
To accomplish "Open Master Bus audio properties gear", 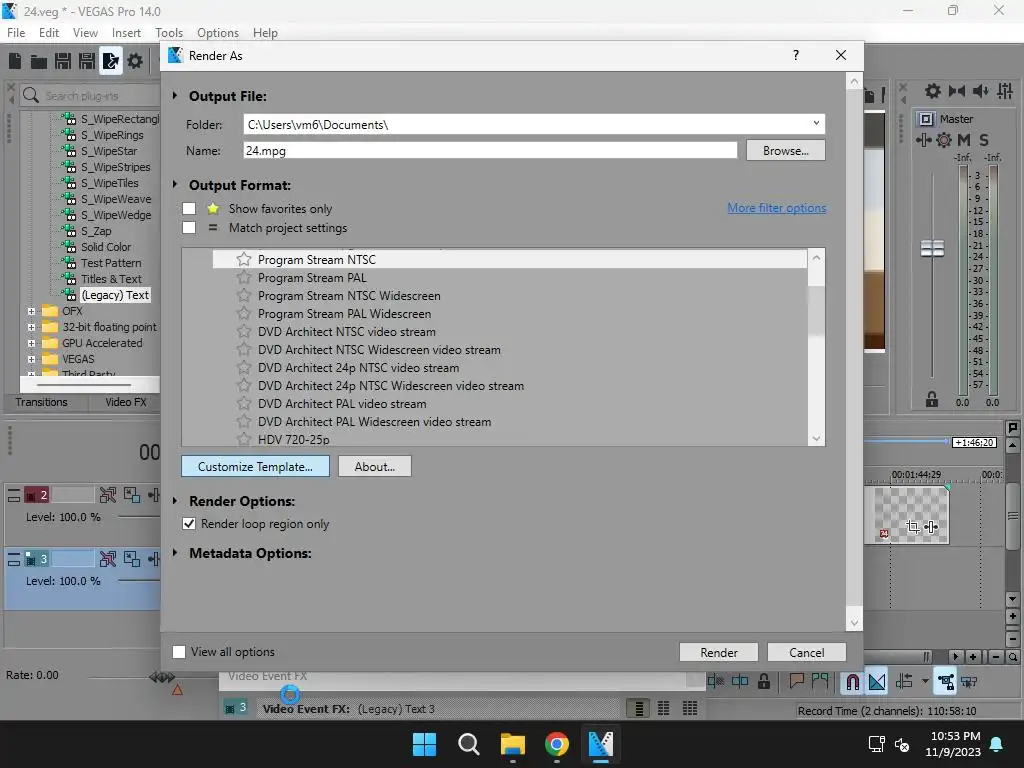I will tap(933, 91).
